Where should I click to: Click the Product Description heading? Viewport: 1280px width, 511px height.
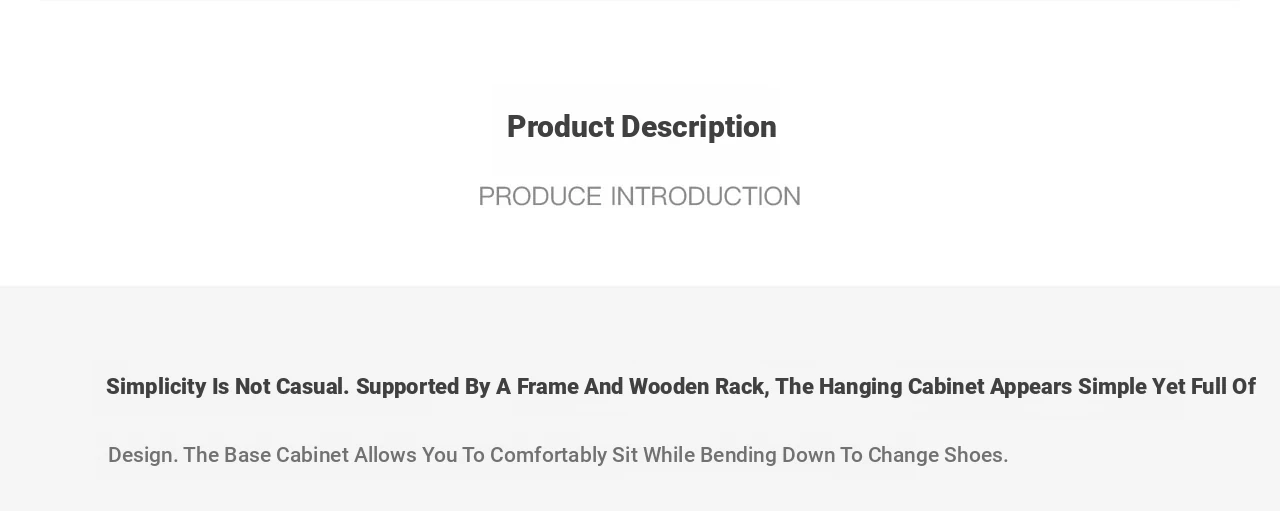click(x=641, y=127)
